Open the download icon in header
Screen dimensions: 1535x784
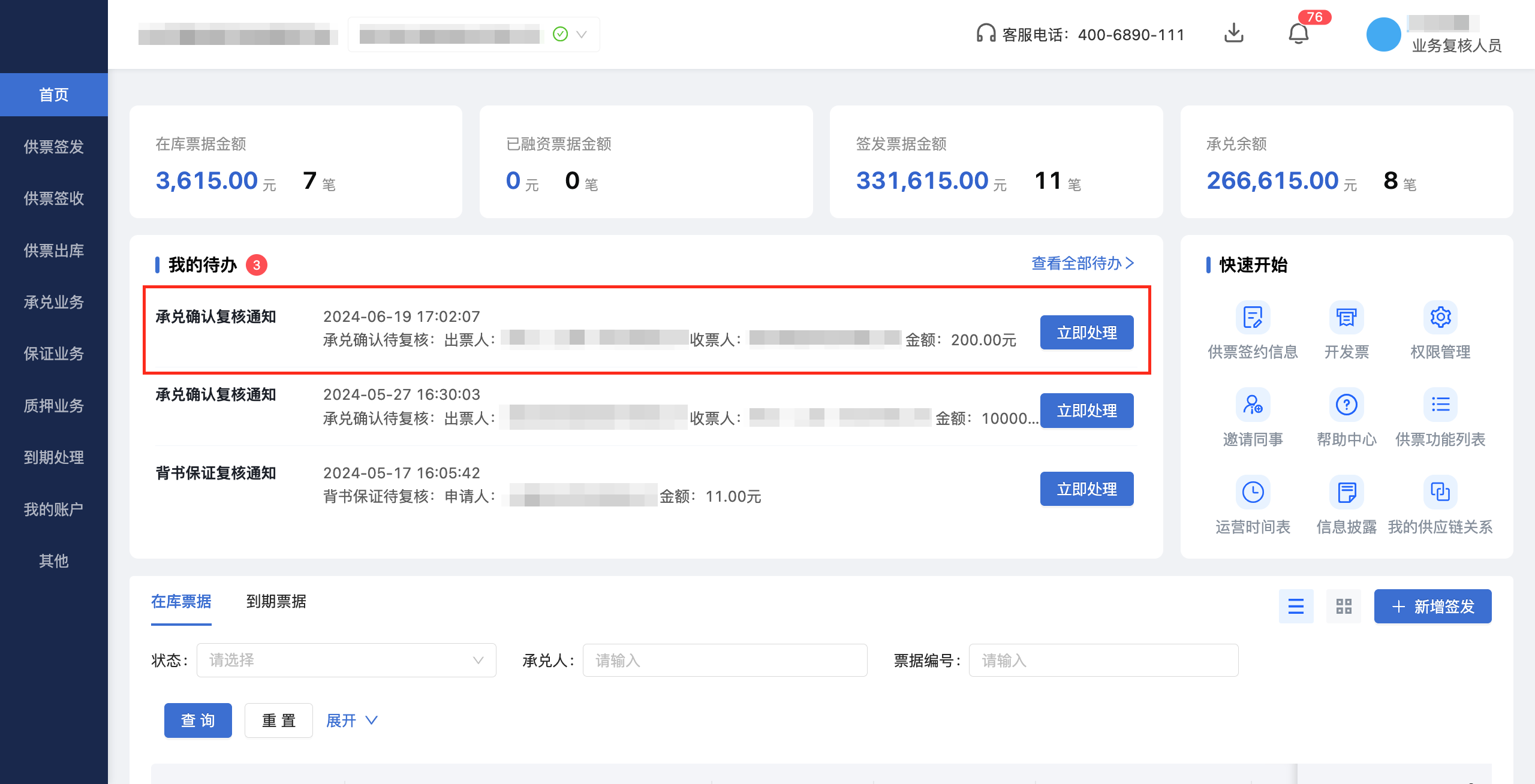[x=1233, y=34]
